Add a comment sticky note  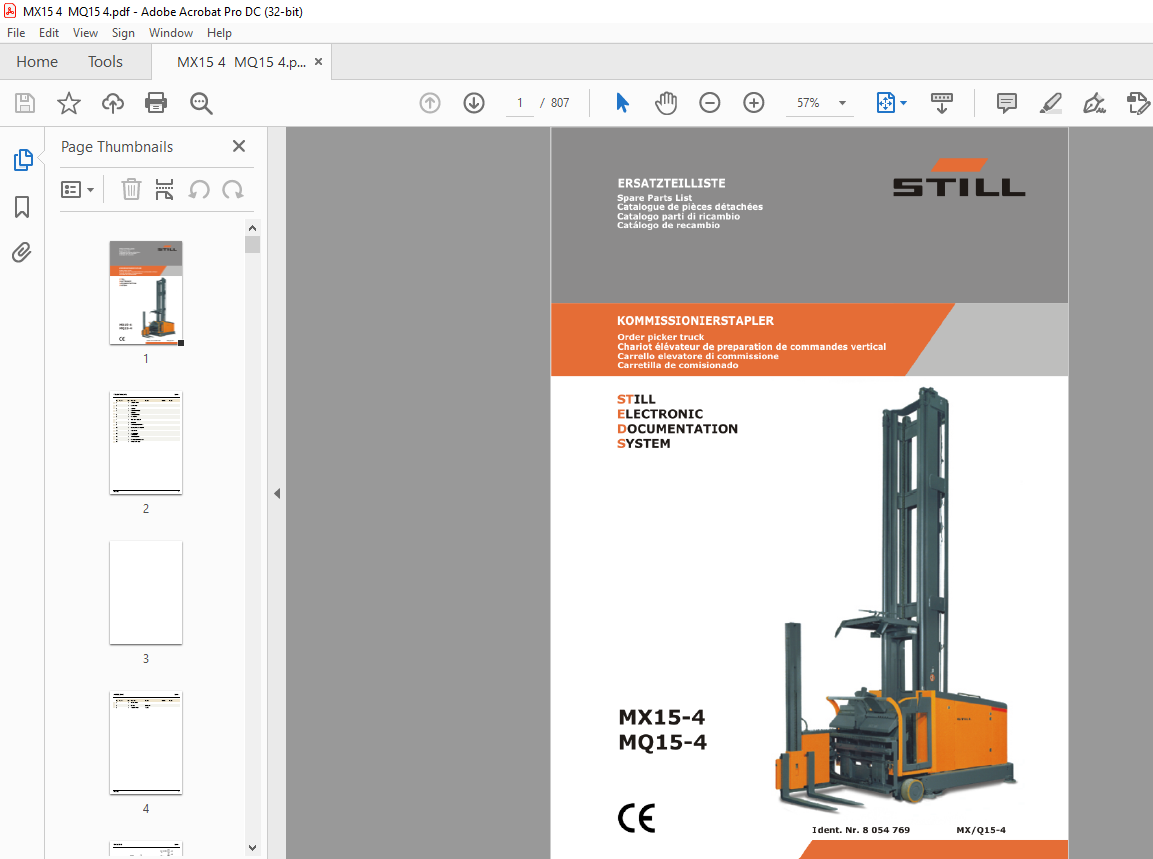(1007, 103)
